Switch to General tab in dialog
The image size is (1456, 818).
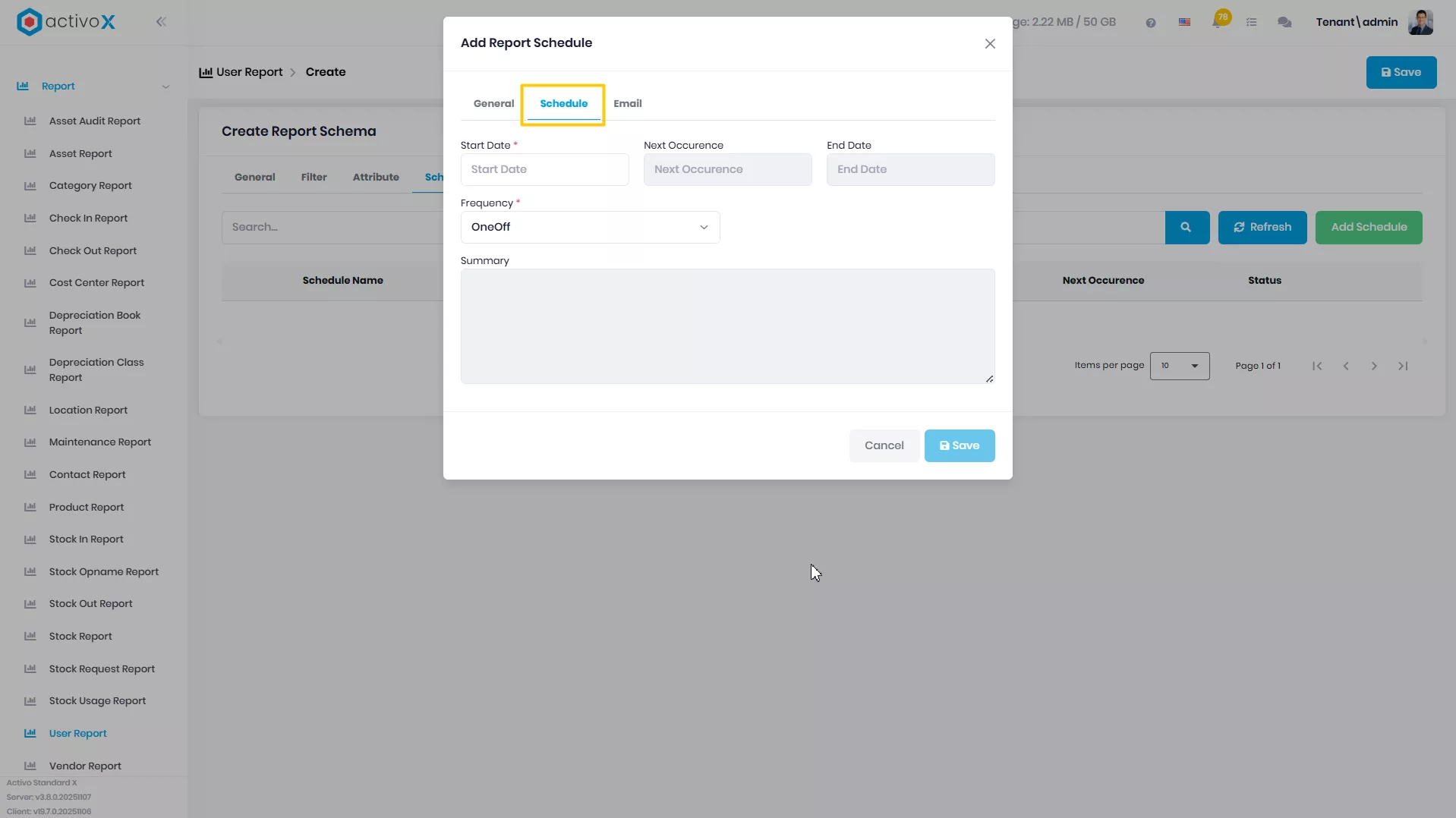point(493,104)
